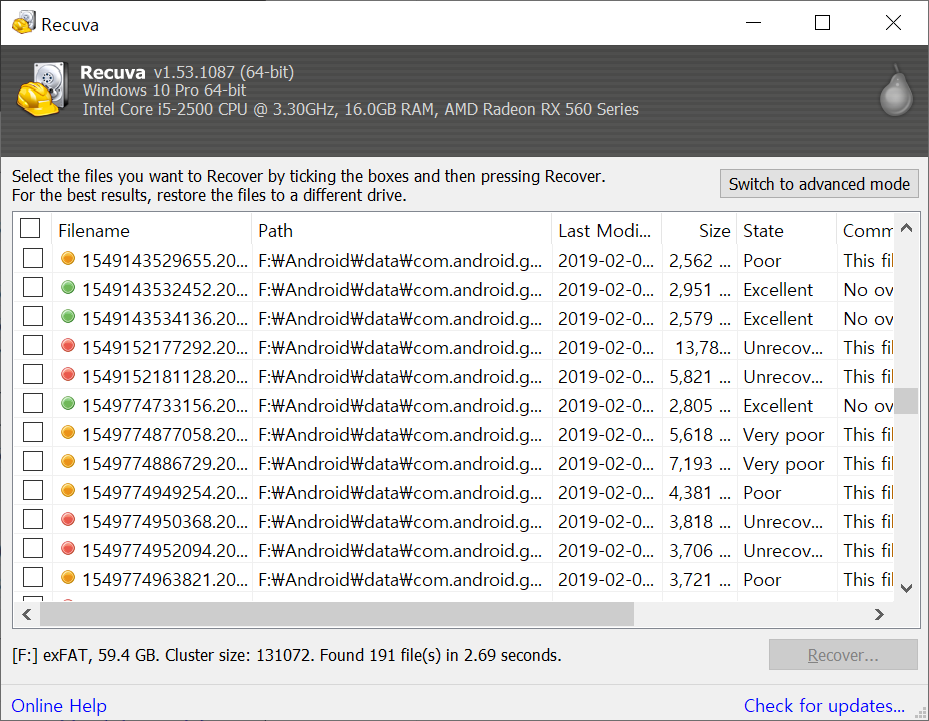Click 'Excellent' state of file 1549143534136
The width and height of the screenshot is (929, 721).
(x=778, y=319)
